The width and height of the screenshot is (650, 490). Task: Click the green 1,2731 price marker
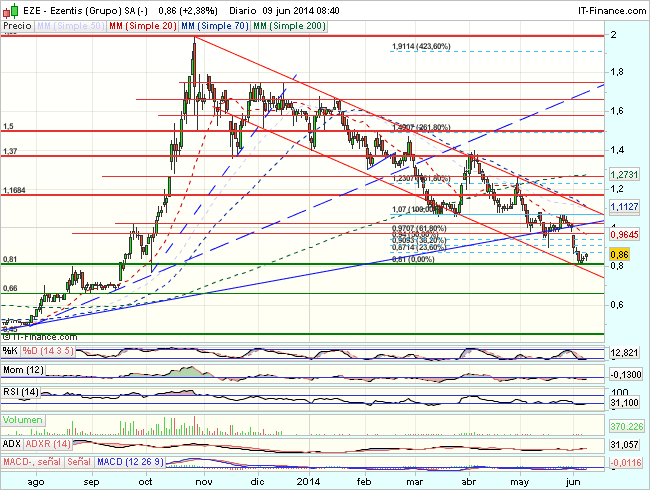(x=625, y=173)
